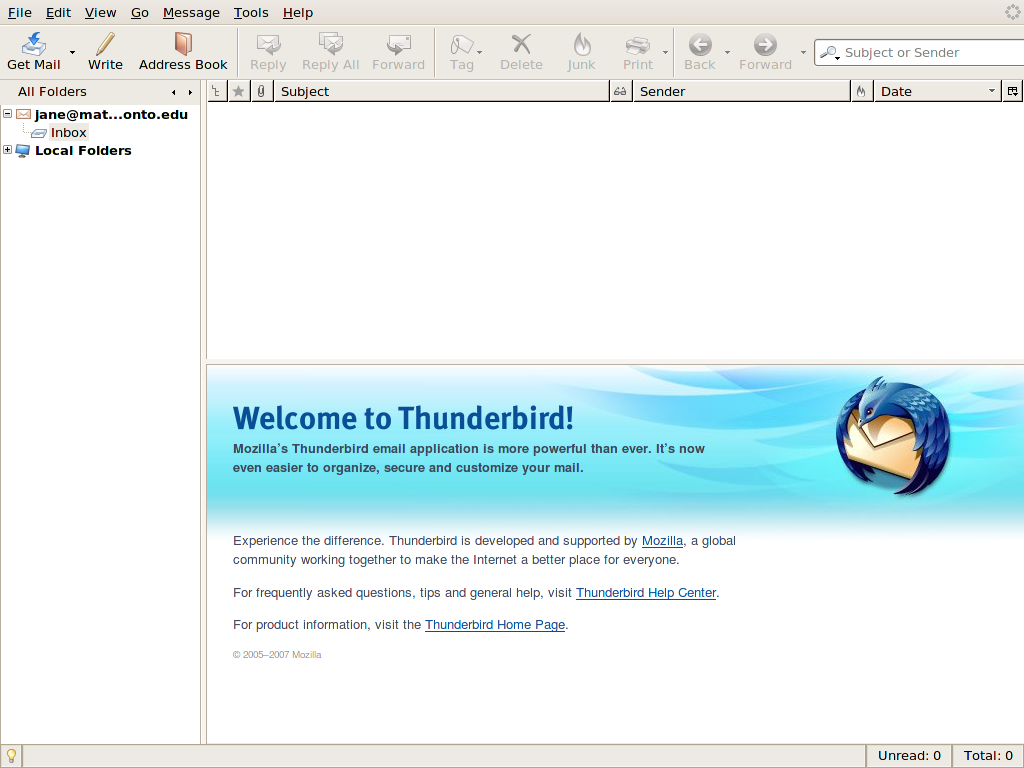Image resolution: width=1024 pixels, height=768 pixels.
Task: Click the status bar lightbulb icon
Action: click(x=11, y=756)
